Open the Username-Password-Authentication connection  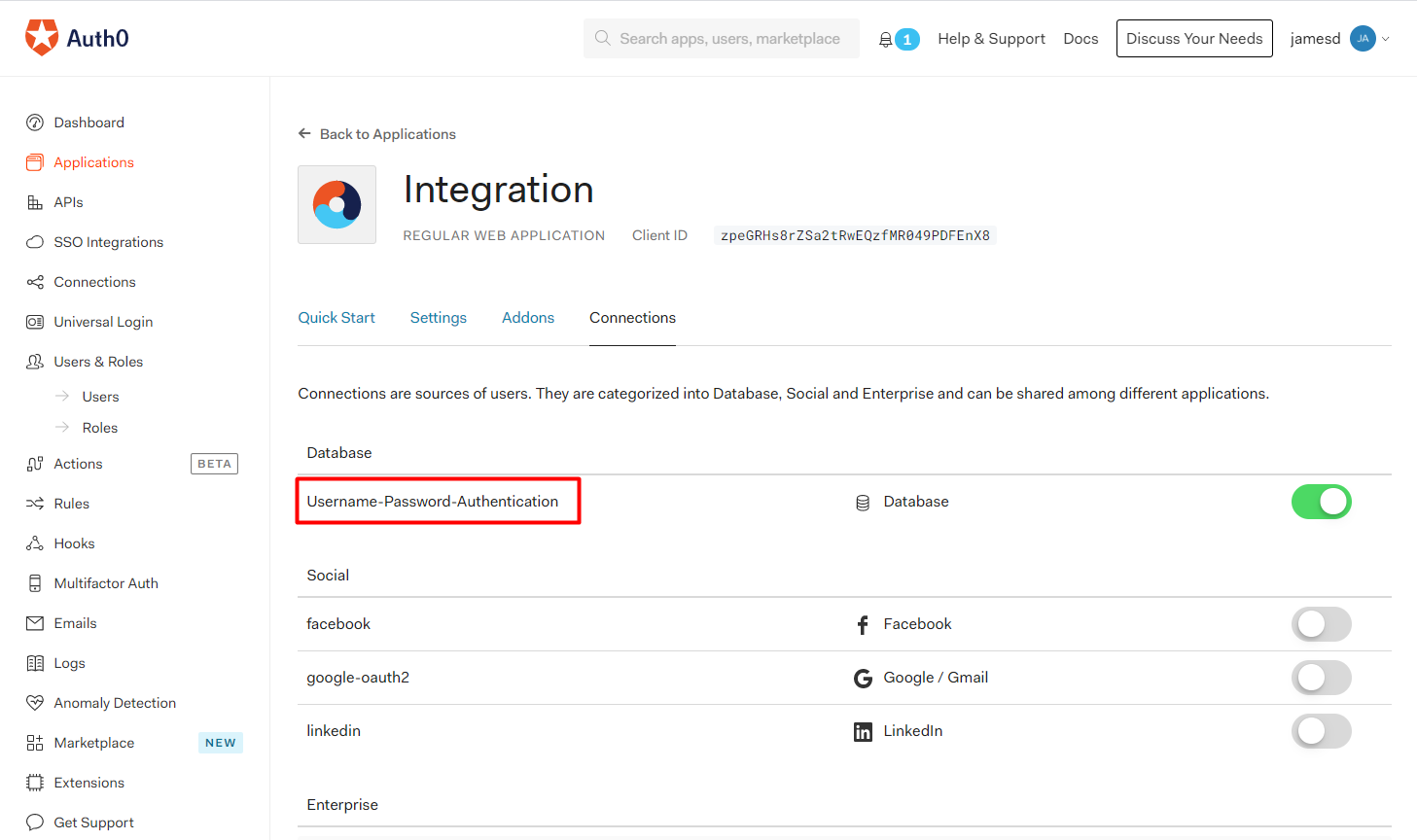pos(433,502)
